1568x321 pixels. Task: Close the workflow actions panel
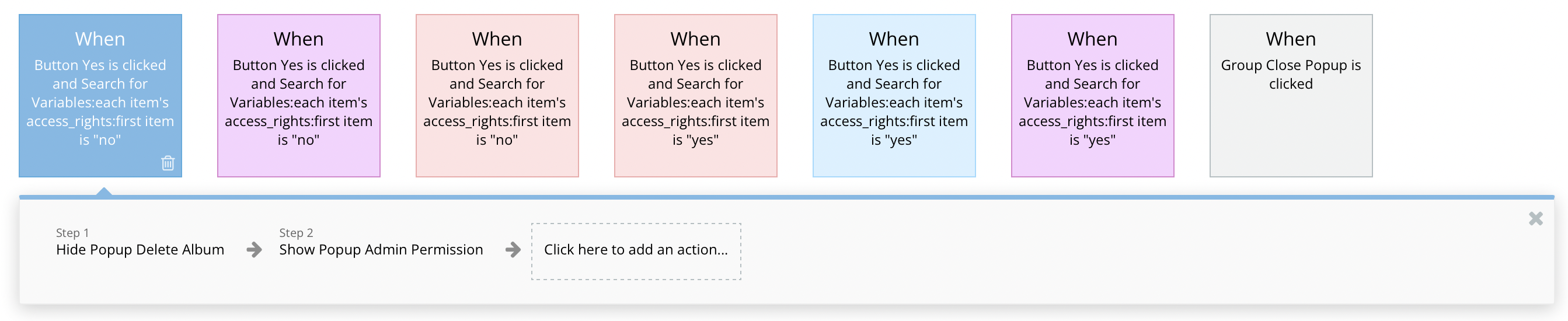pos(1535,219)
